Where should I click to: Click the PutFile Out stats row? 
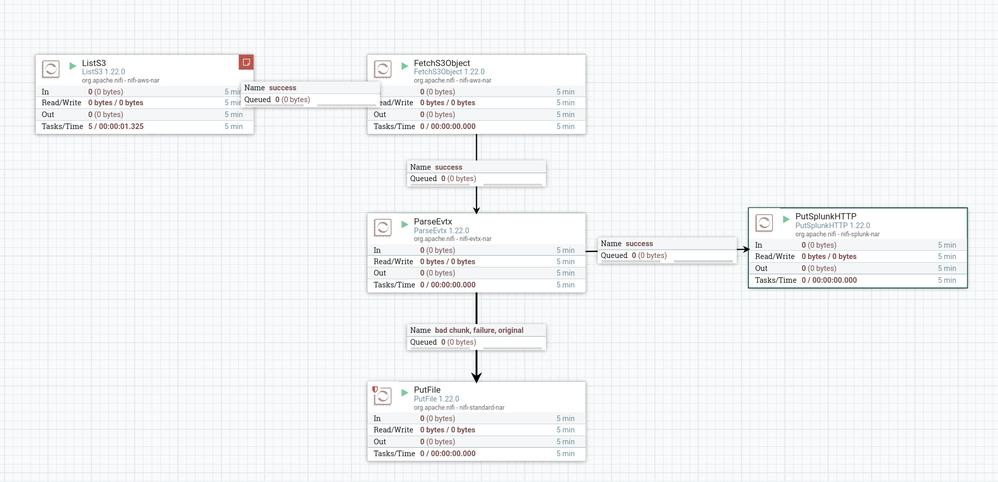pyautogui.click(x=476, y=442)
